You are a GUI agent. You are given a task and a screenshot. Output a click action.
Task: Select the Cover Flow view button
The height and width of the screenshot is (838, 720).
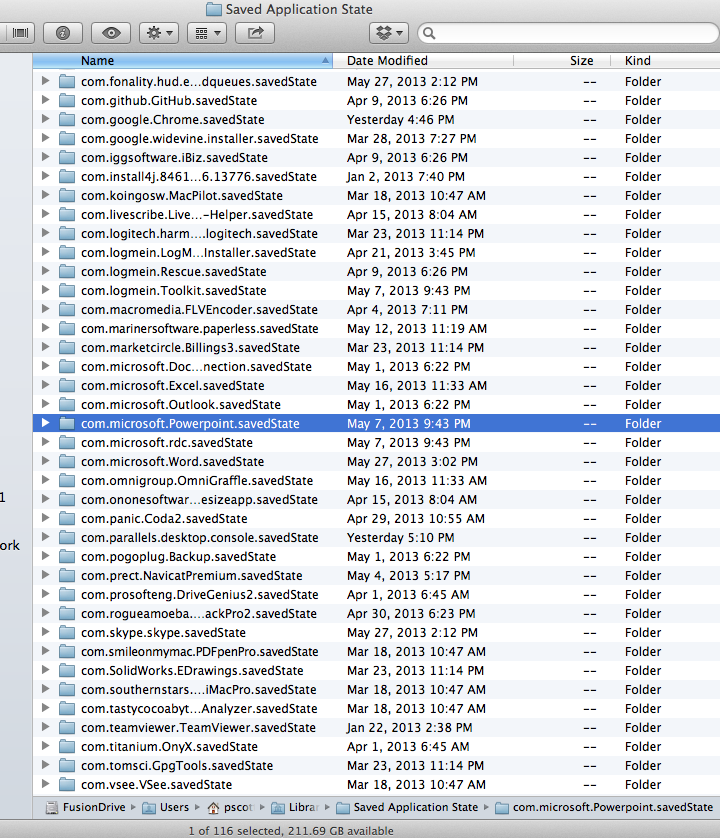[18, 33]
